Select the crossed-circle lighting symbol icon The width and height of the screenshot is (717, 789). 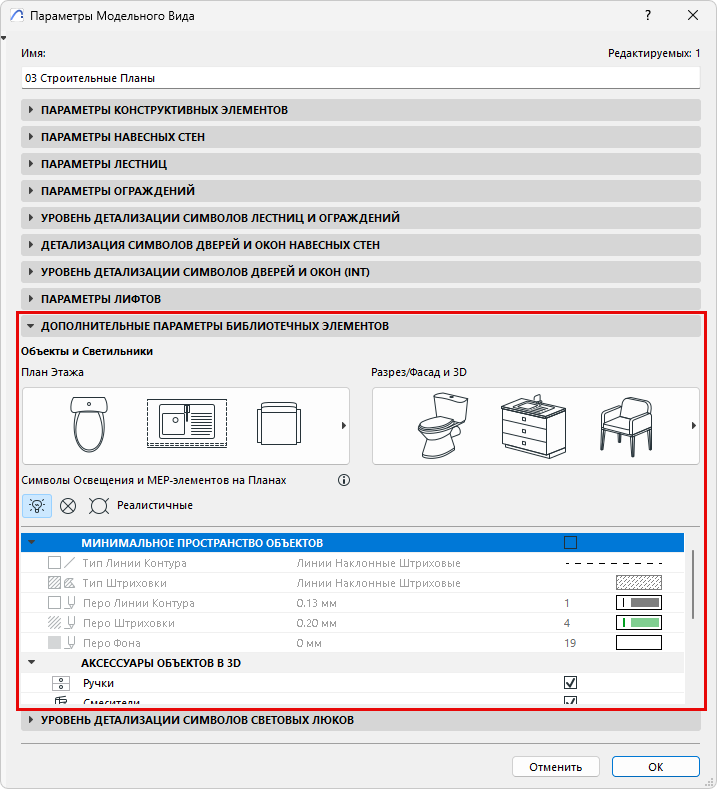[x=68, y=505]
